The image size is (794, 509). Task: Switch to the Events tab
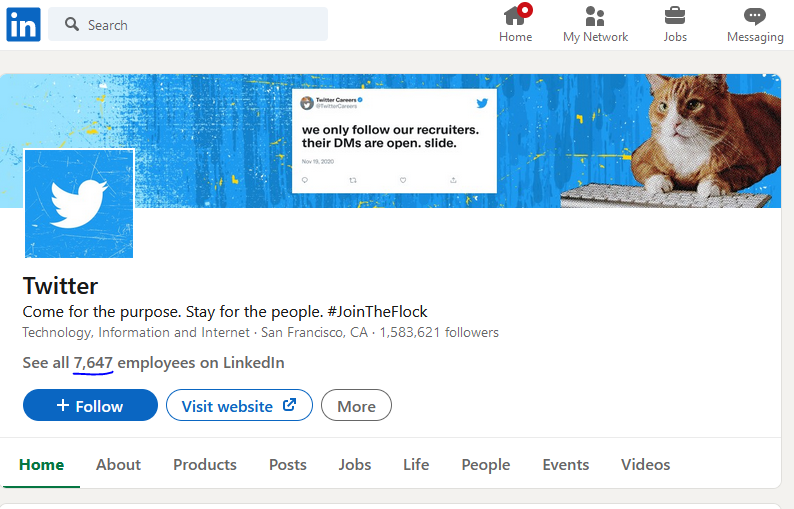coord(566,464)
